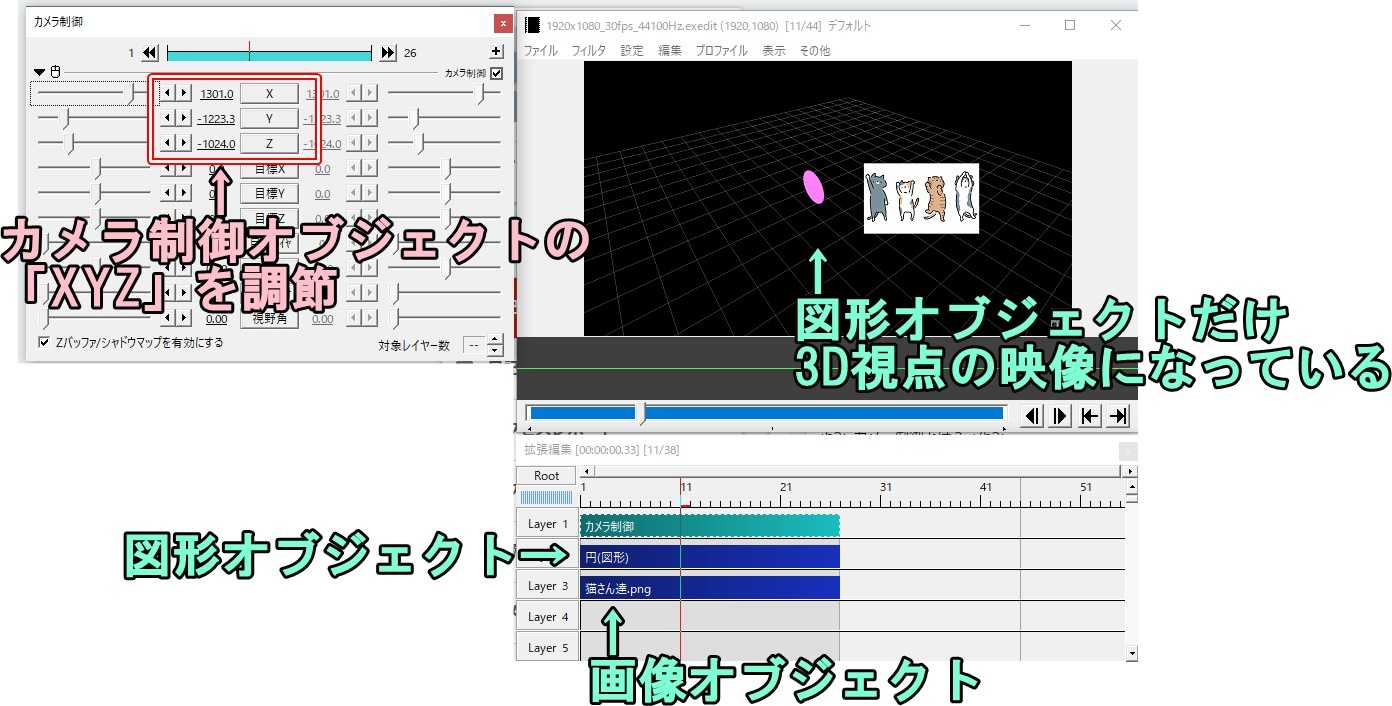Uncheck the カメラ制御 checkbox
This screenshot has height=706, width=1392.
pos(496,73)
